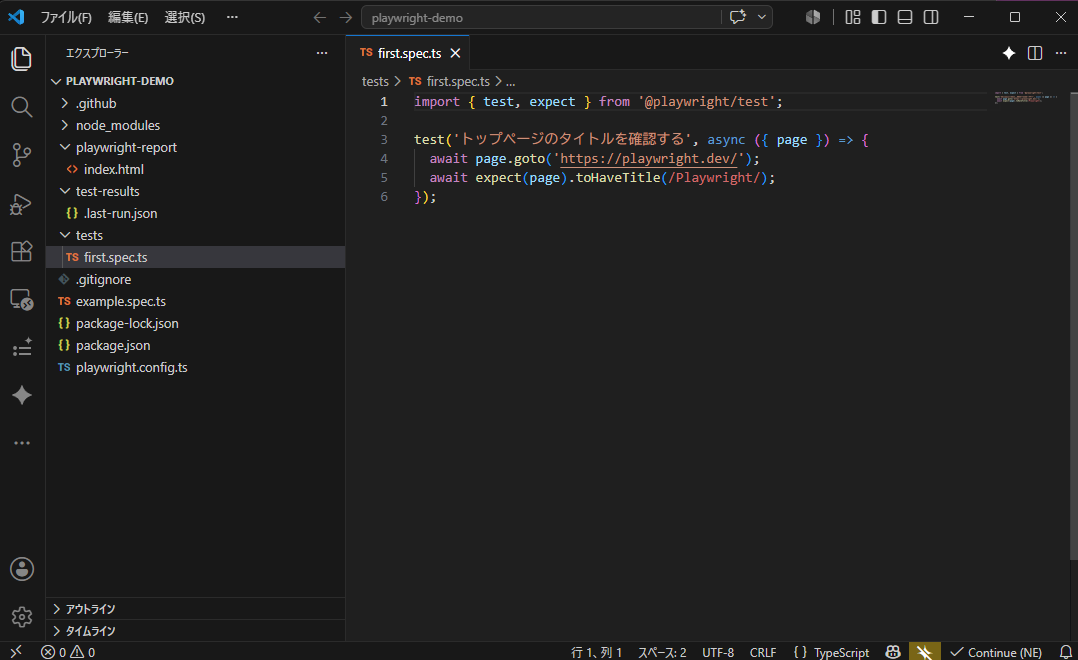
Task: Open the Remote Explorer view
Action: pyautogui.click(x=22, y=300)
